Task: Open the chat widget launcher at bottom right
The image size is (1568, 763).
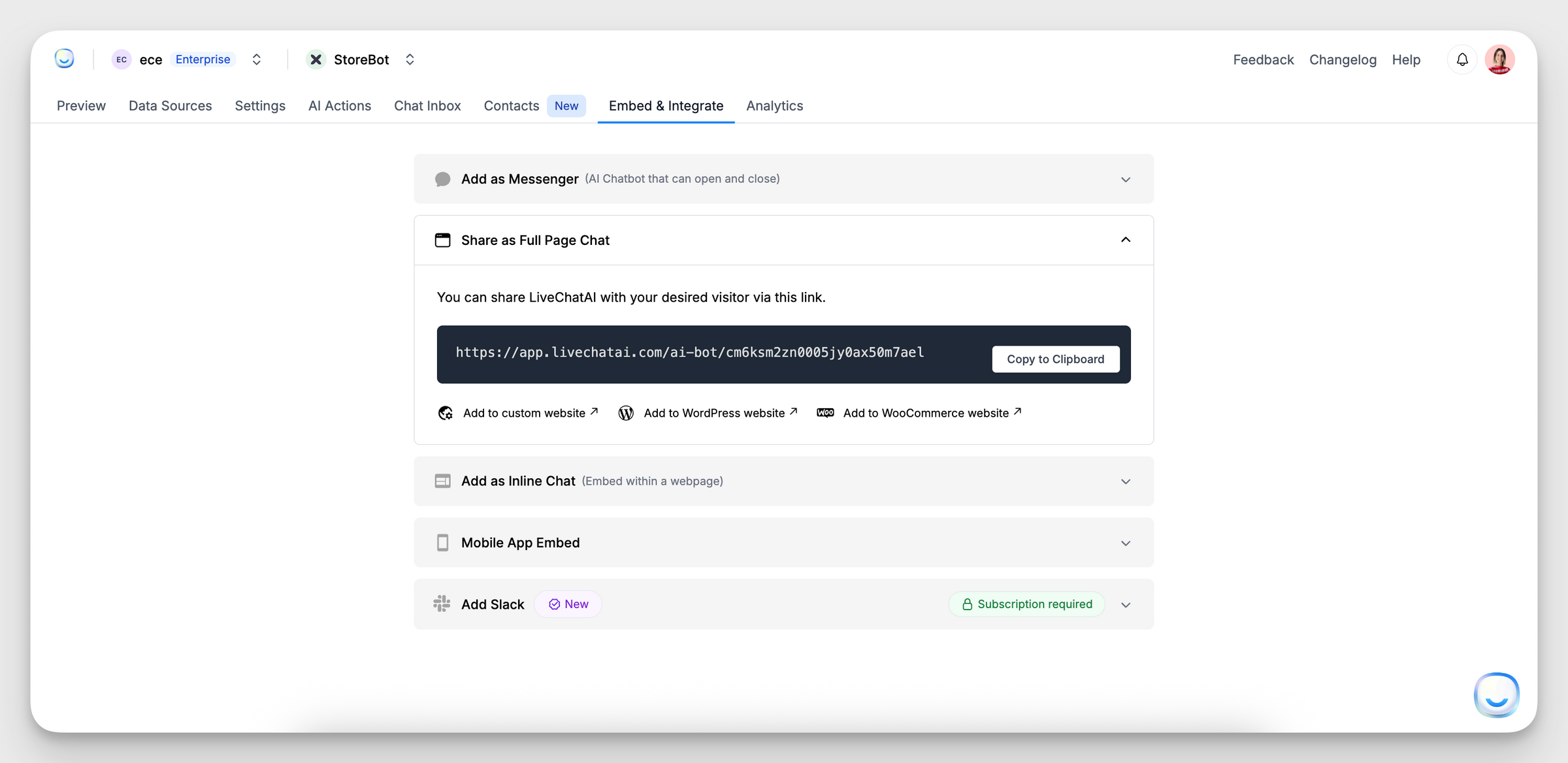Action: (1496, 694)
